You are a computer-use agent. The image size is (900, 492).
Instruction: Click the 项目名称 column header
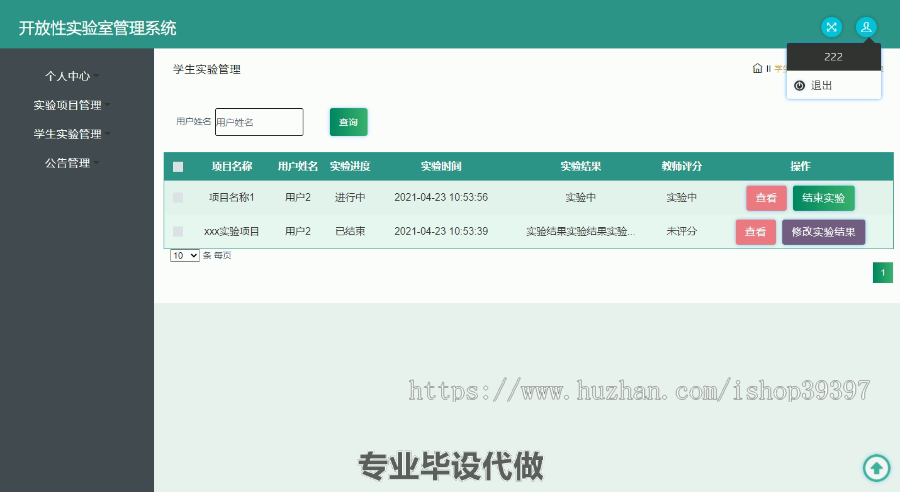(232, 166)
